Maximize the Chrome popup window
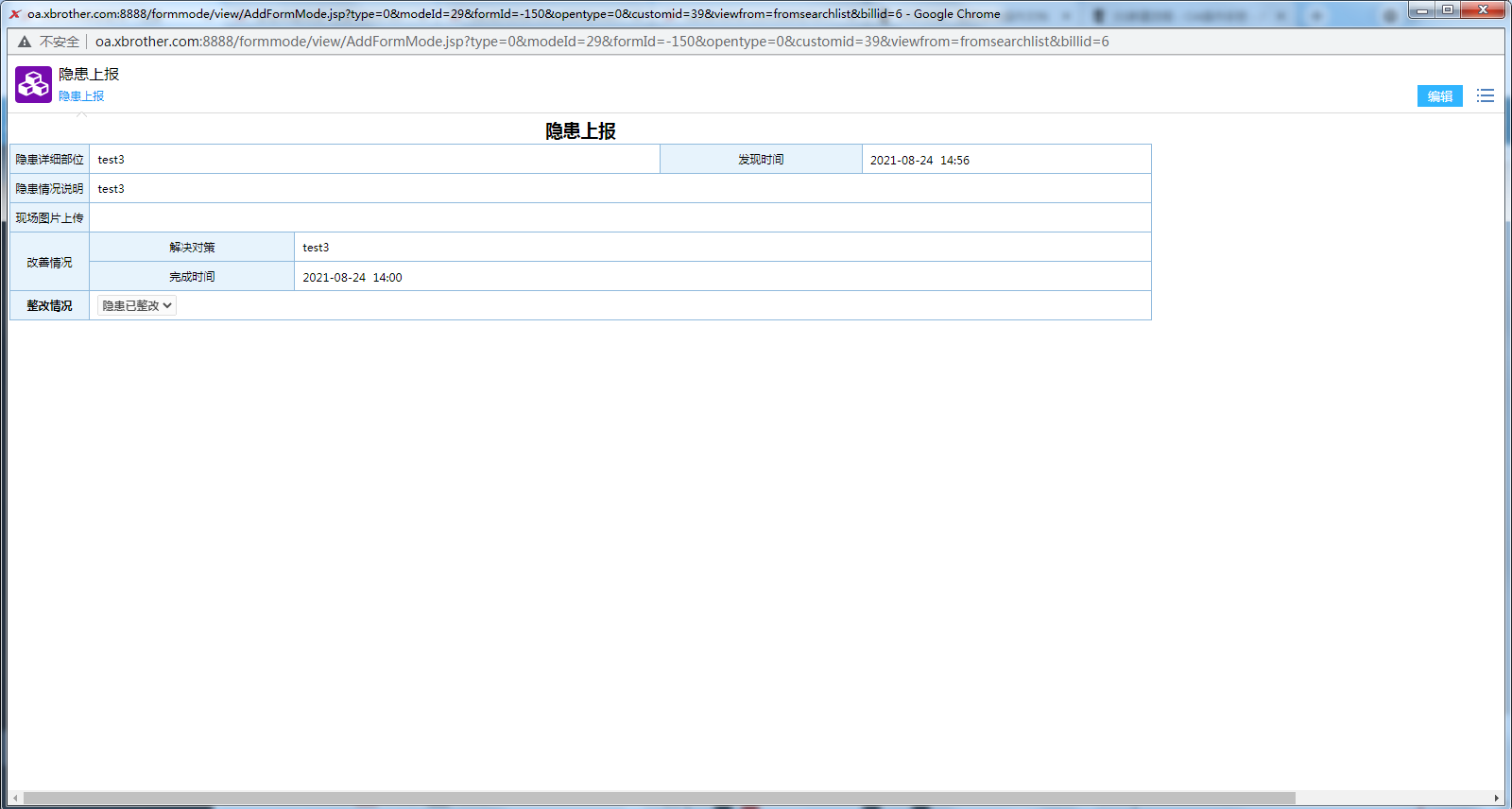This screenshot has height=809, width=1512. pos(1447,10)
